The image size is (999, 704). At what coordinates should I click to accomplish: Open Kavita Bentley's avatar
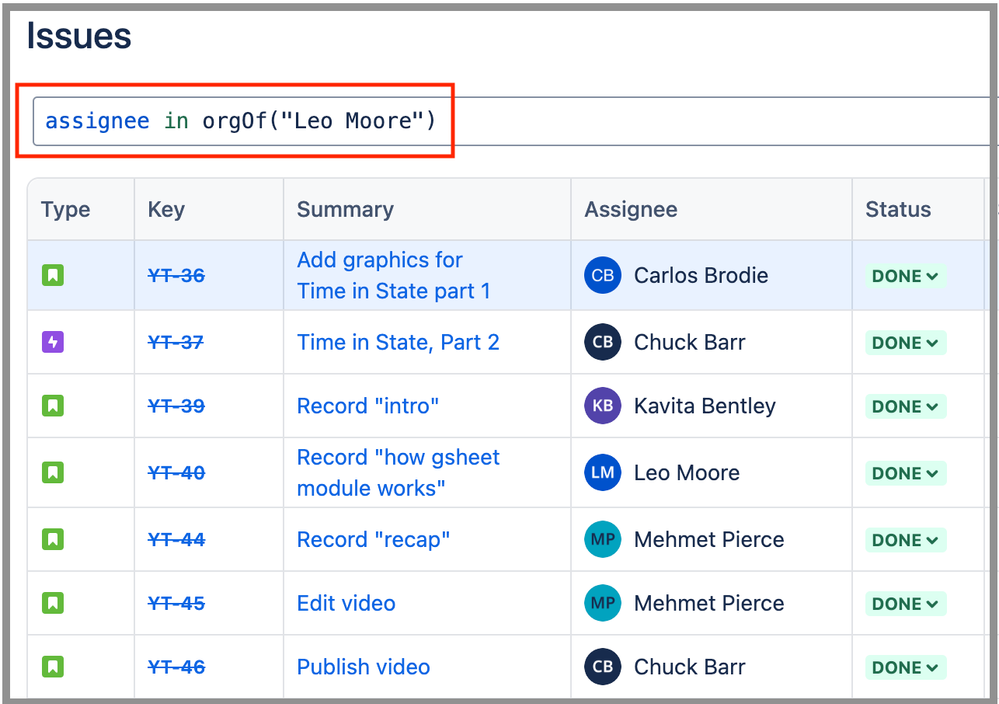pyautogui.click(x=601, y=406)
